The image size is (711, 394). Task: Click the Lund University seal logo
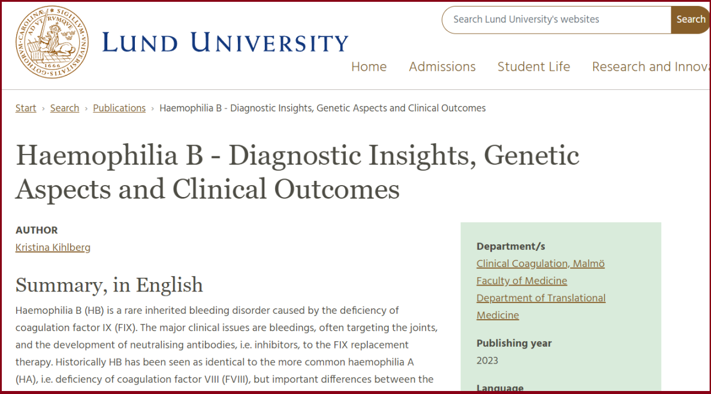[x=52, y=42]
